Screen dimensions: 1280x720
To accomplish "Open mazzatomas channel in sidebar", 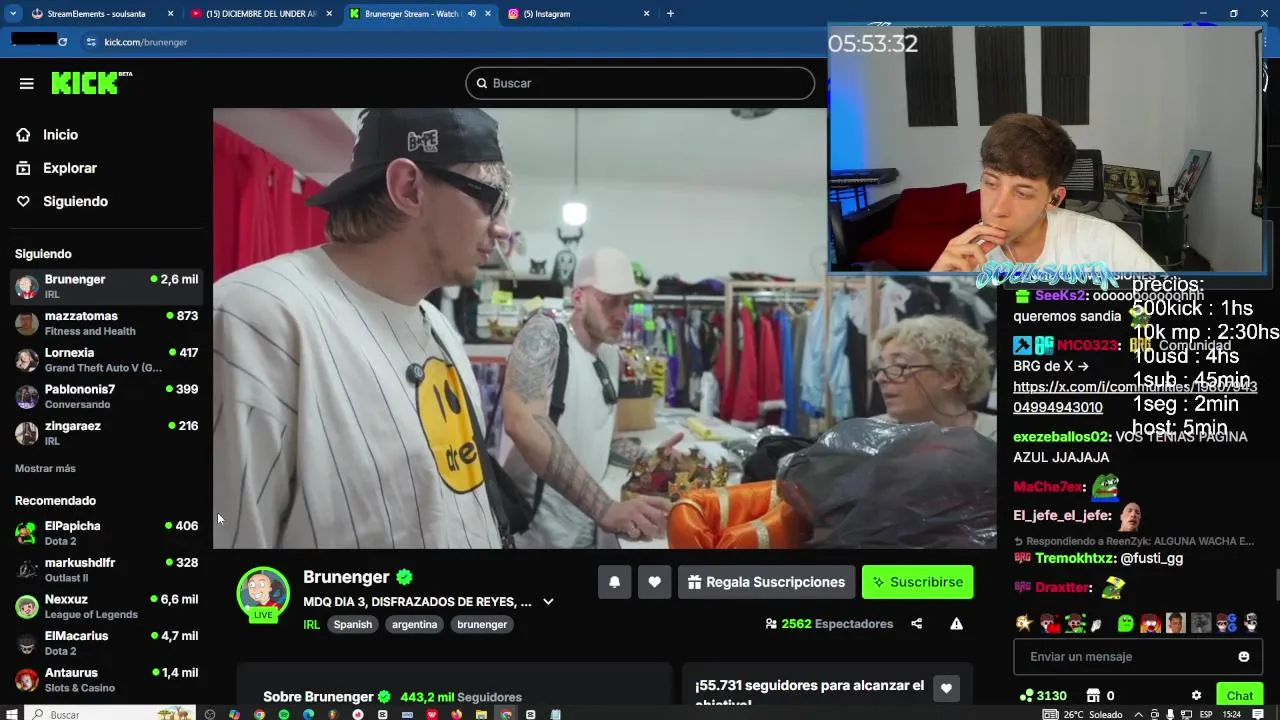I will [x=106, y=323].
